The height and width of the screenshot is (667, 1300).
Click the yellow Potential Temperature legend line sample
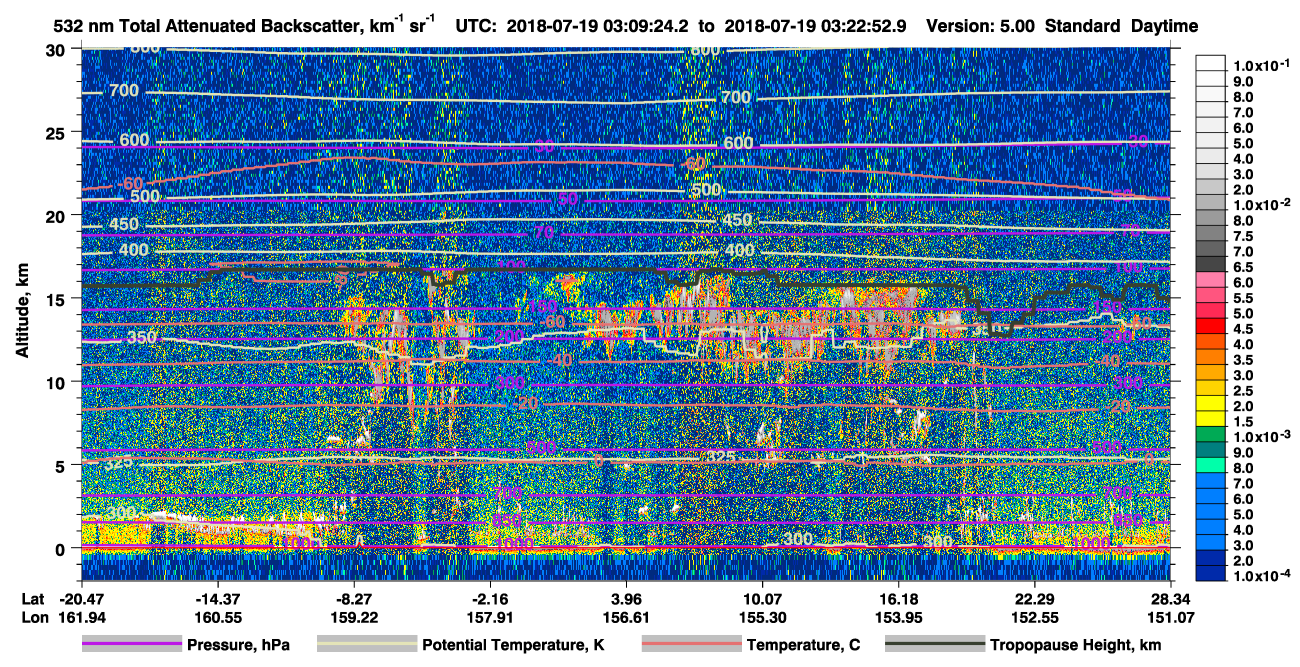[x=366, y=645]
